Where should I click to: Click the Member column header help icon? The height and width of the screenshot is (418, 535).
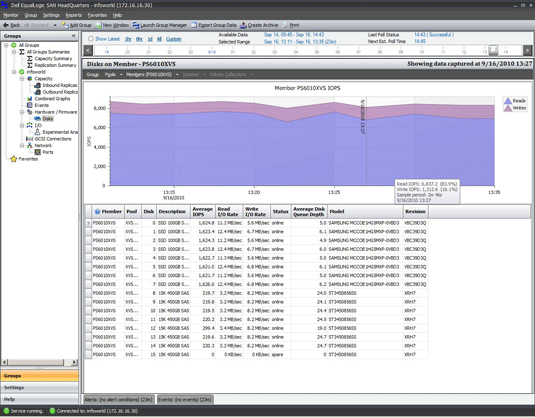click(97, 212)
